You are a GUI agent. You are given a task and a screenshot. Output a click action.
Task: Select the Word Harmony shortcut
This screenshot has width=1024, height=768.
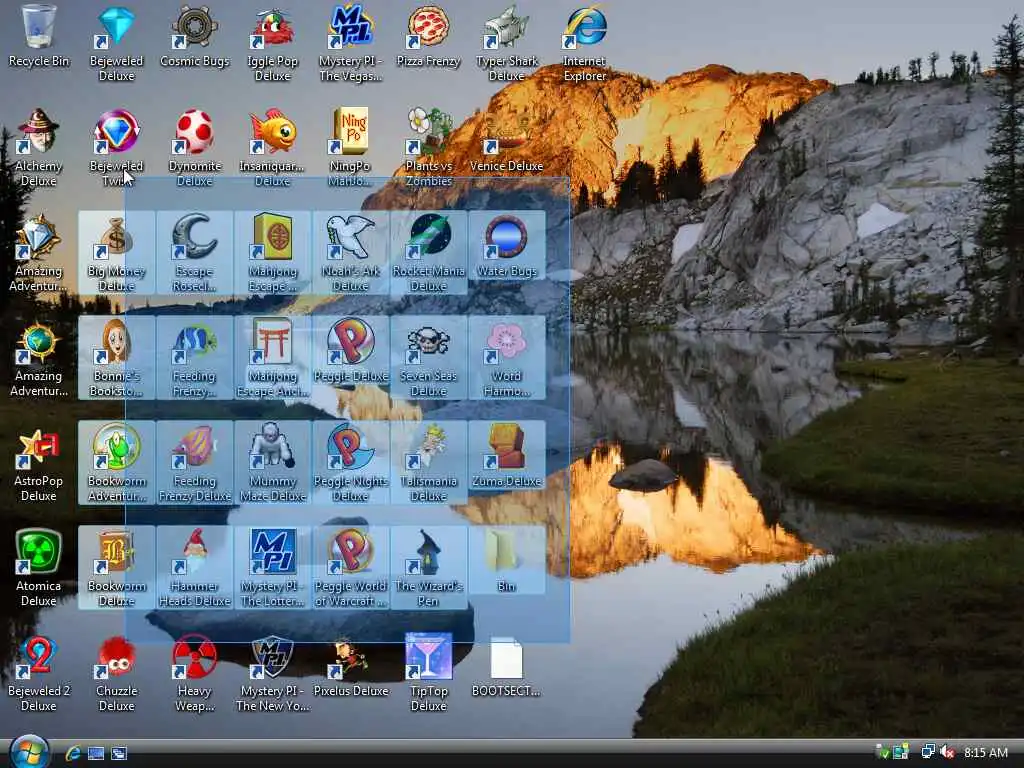click(507, 357)
